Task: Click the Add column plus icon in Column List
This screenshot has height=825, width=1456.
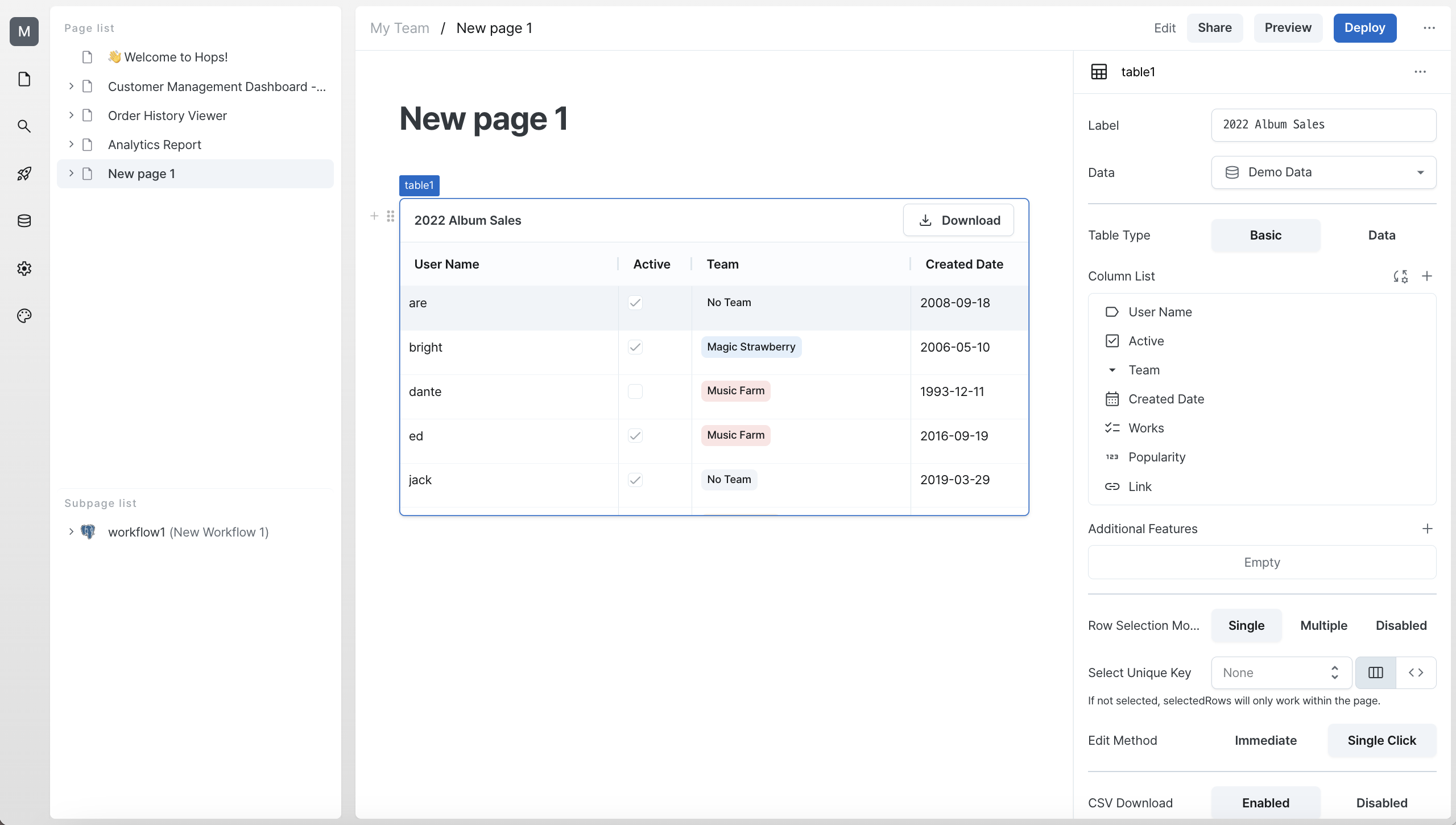Action: pyautogui.click(x=1427, y=276)
